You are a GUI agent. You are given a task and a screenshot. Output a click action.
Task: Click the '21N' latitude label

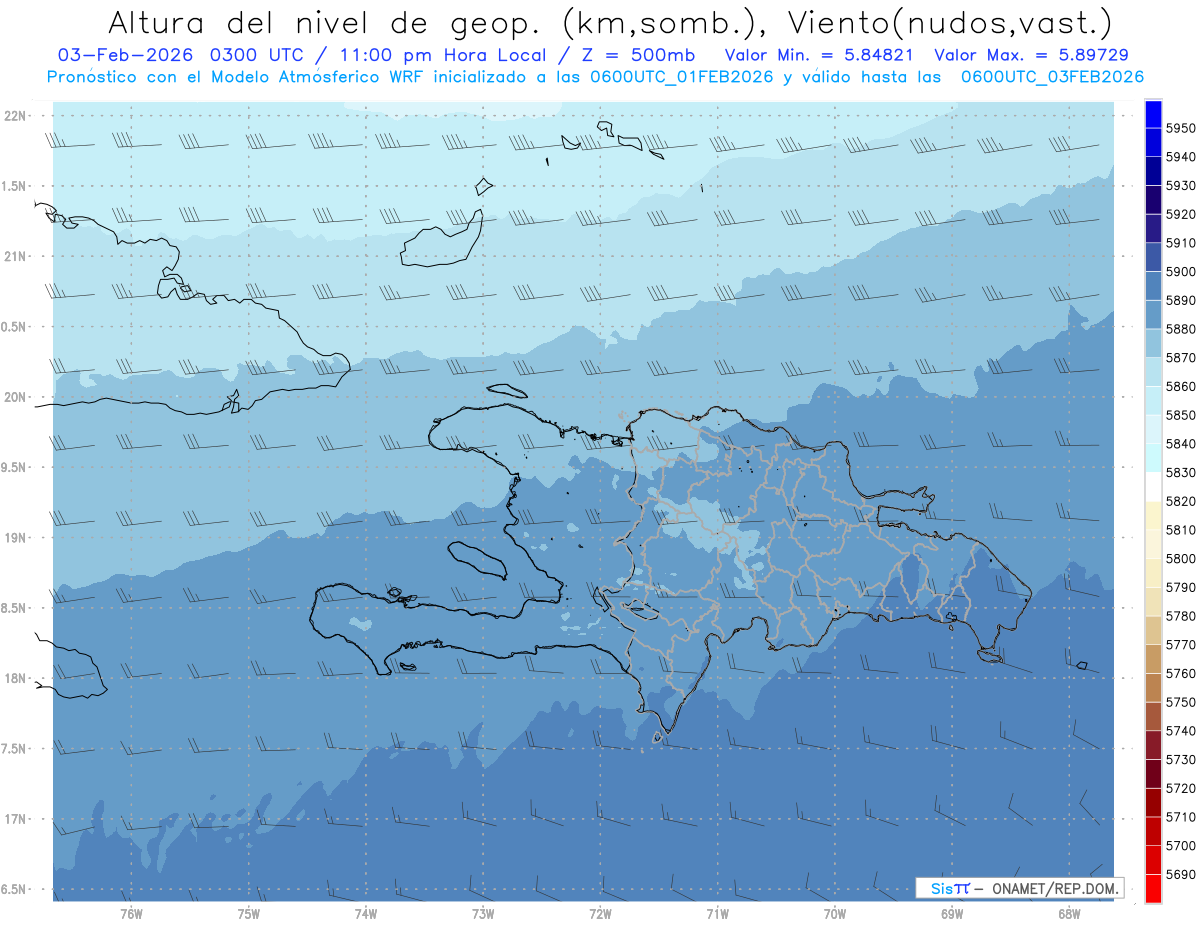[x=15, y=257]
